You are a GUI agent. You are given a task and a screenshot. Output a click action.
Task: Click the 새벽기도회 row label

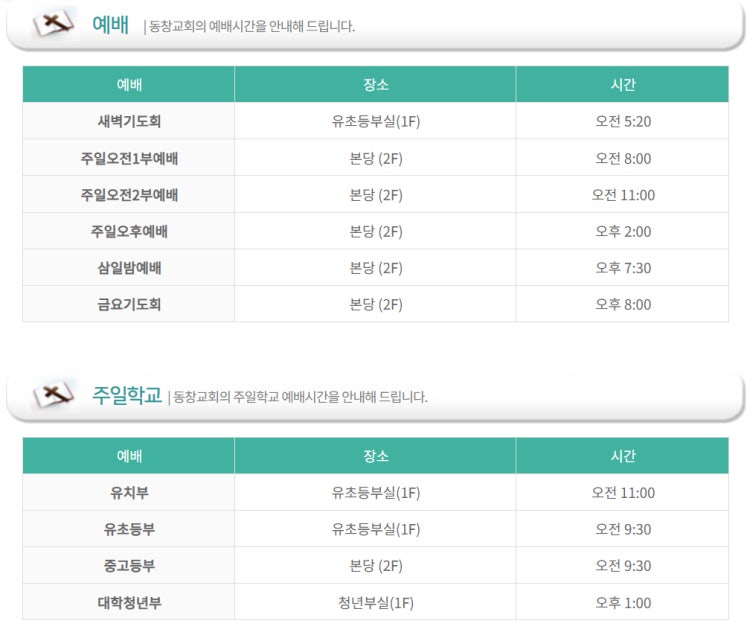tap(129, 121)
